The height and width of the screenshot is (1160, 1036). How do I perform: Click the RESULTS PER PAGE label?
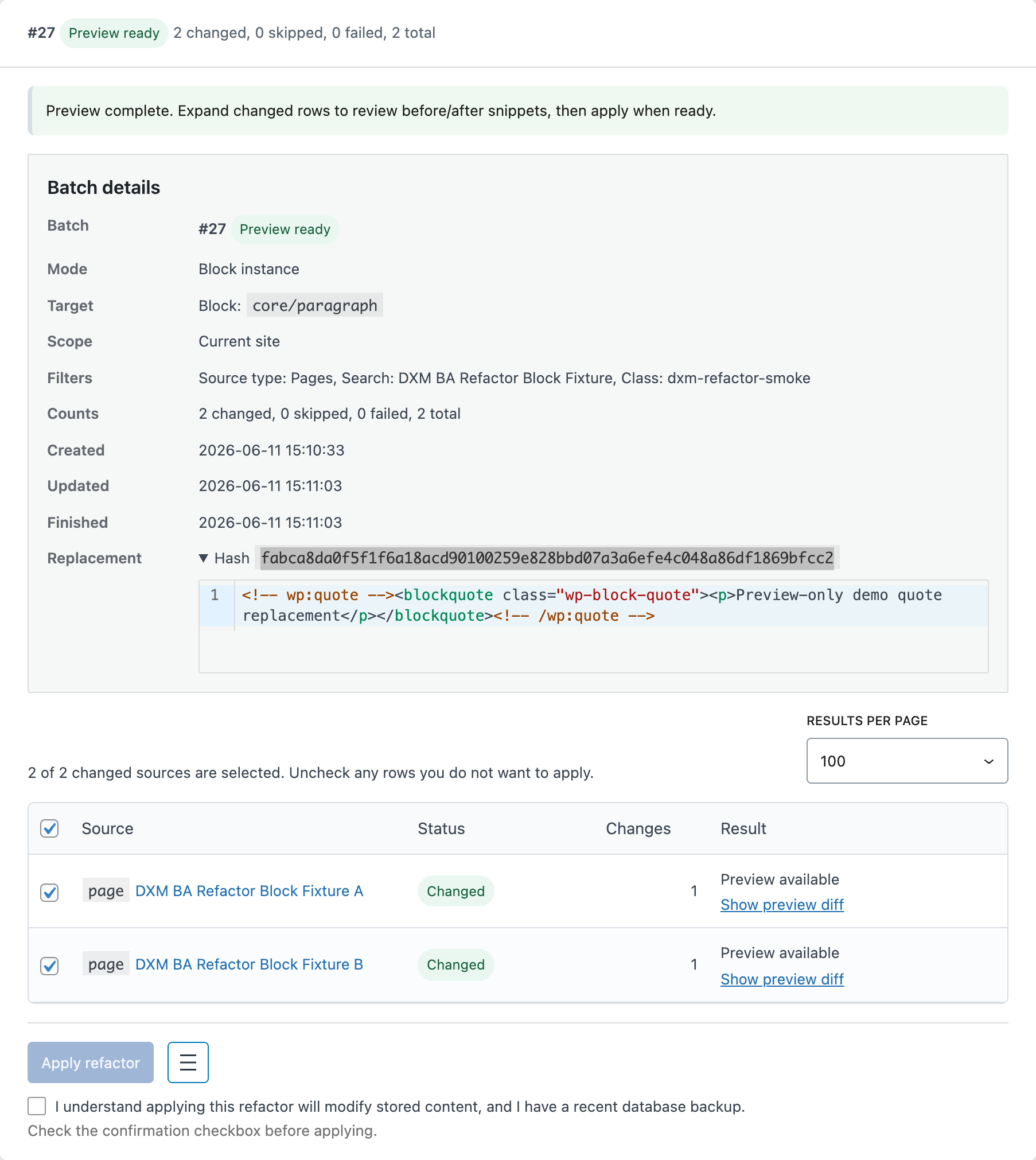pyautogui.click(x=867, y=721)
